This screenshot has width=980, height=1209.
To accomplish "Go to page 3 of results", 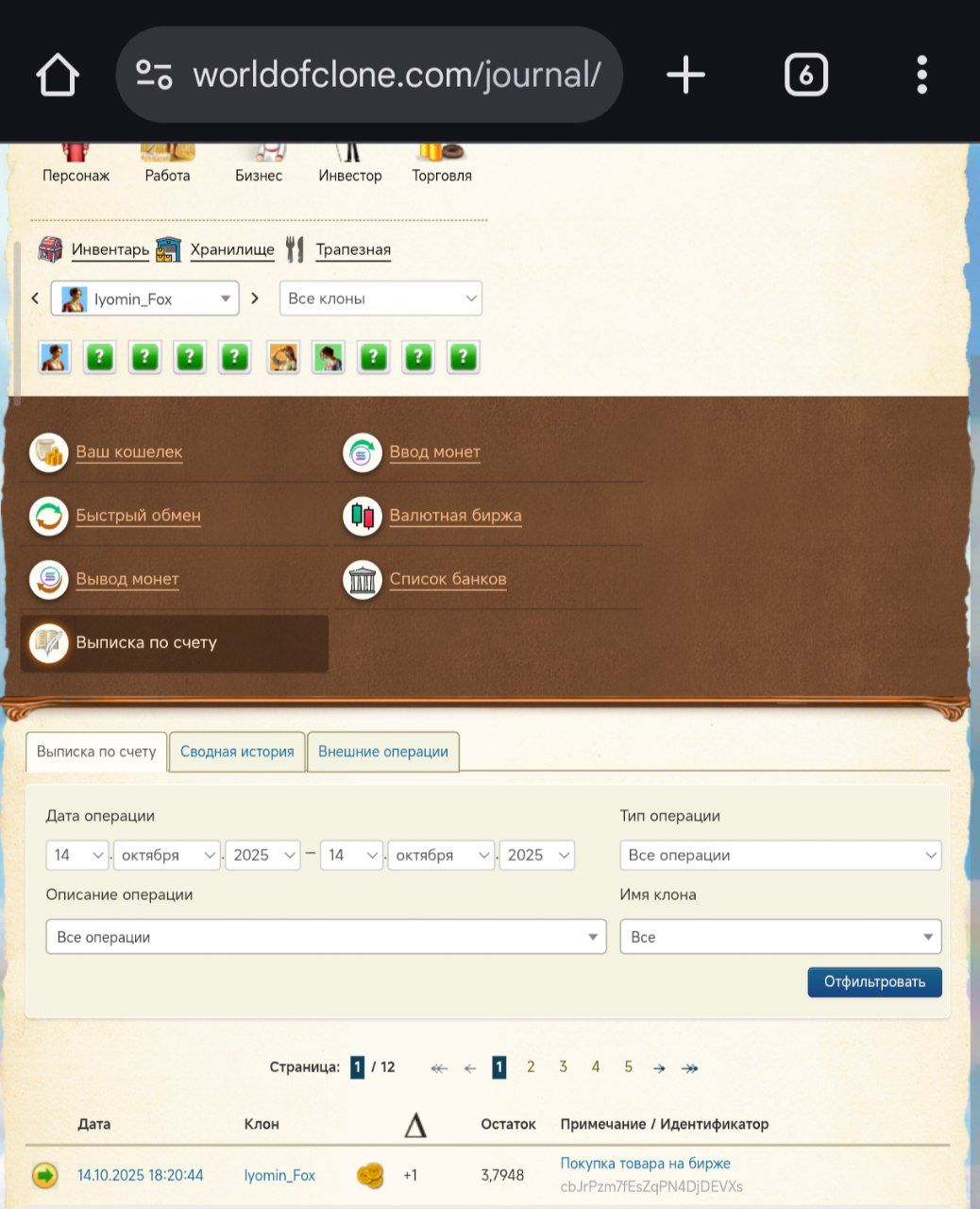I will (563, 1067).
